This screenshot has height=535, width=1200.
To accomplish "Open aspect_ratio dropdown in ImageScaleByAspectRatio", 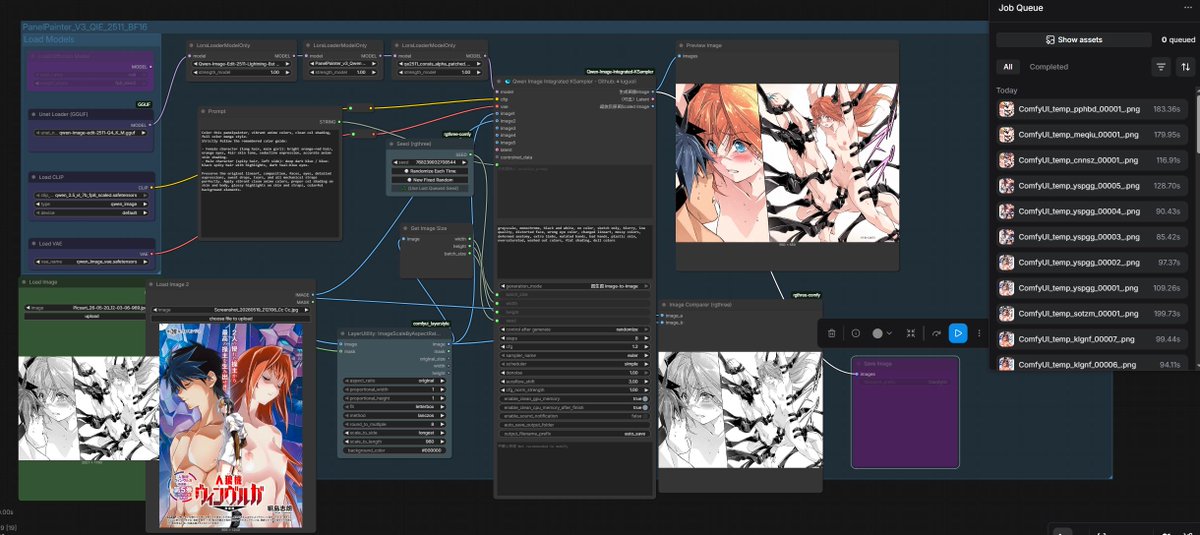I will click(x=393, y=382).
